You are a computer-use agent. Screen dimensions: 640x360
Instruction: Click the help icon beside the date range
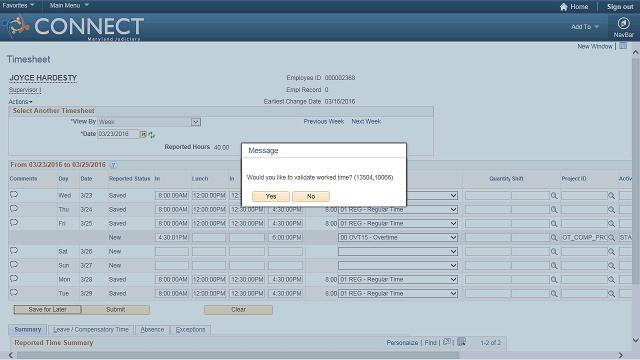pos(113,165)
